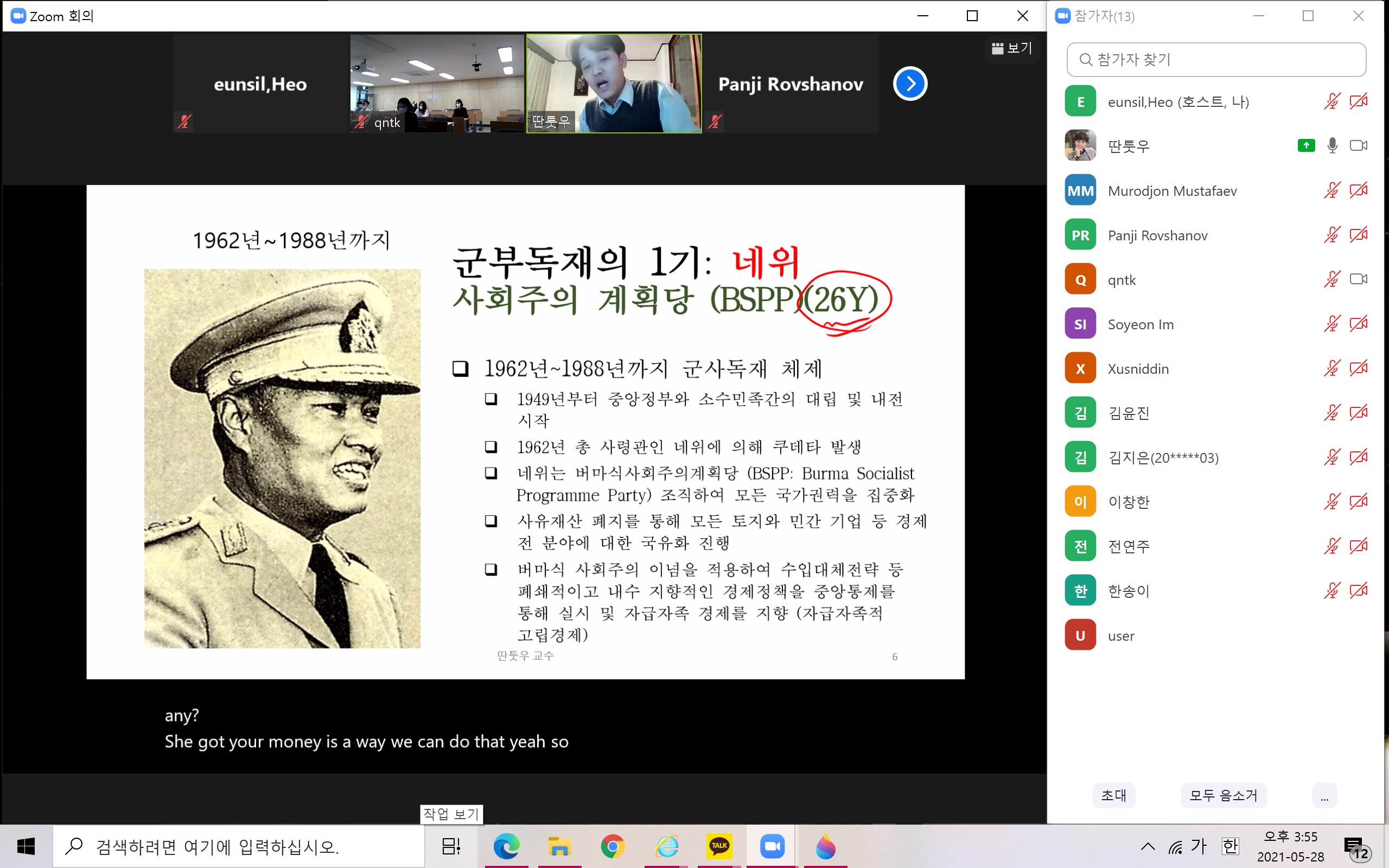Select the 딴툿우 speaker video thumbnail
This screenshot has width=1389, height=868.
pos(614,84)
